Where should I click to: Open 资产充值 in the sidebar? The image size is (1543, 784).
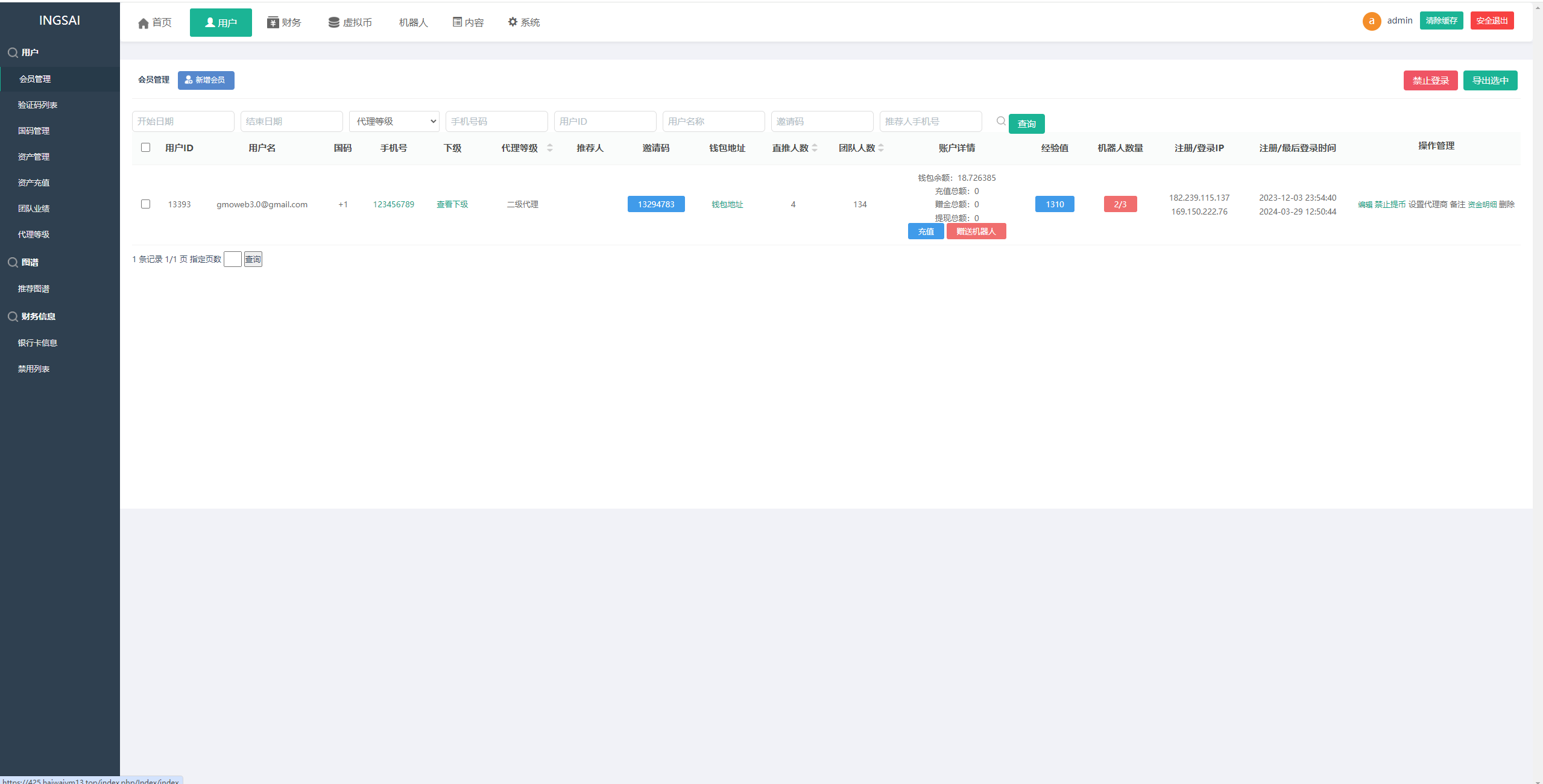click(34, 183)
